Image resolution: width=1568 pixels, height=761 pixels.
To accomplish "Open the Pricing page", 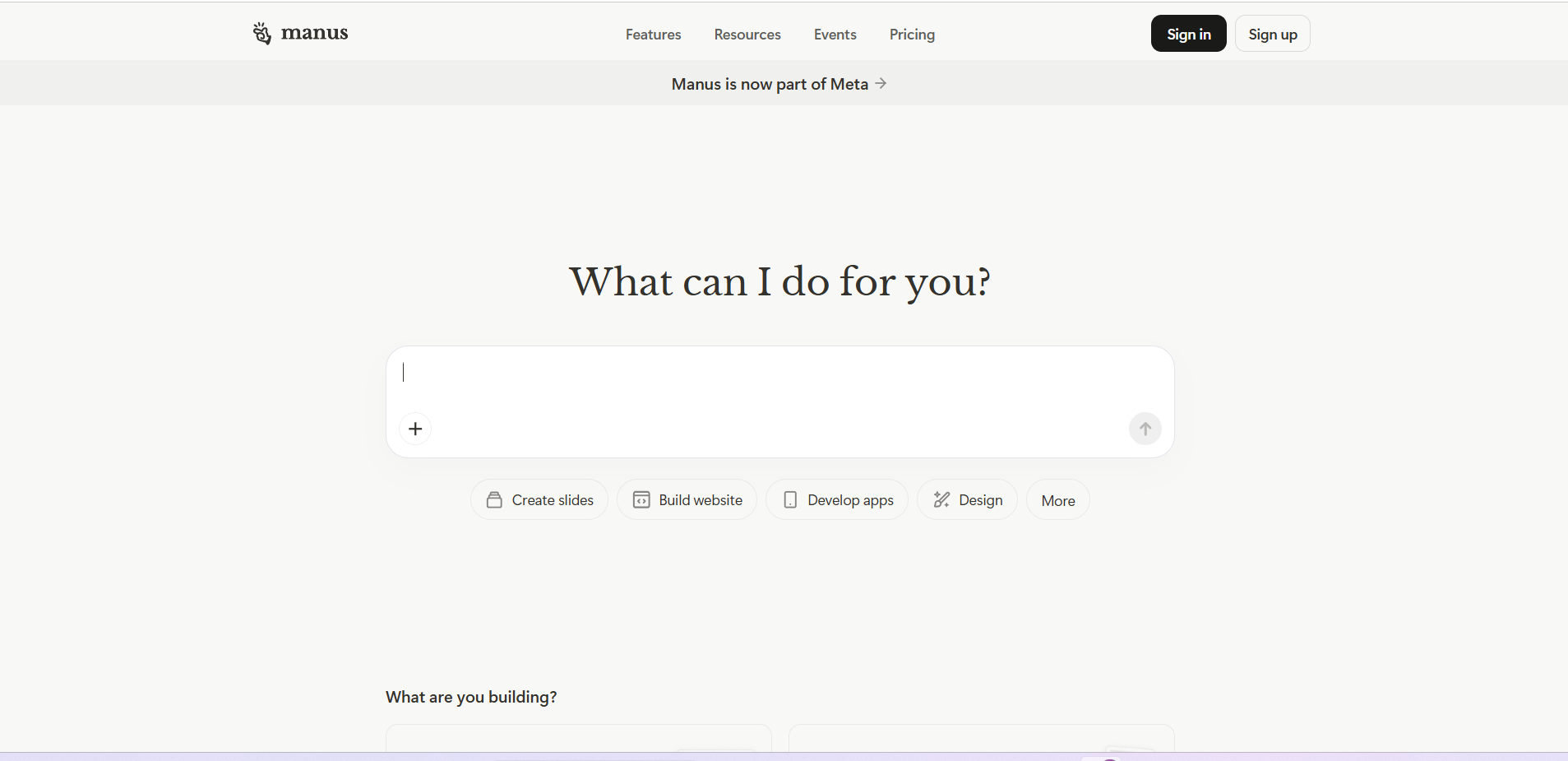I will 912,35.
